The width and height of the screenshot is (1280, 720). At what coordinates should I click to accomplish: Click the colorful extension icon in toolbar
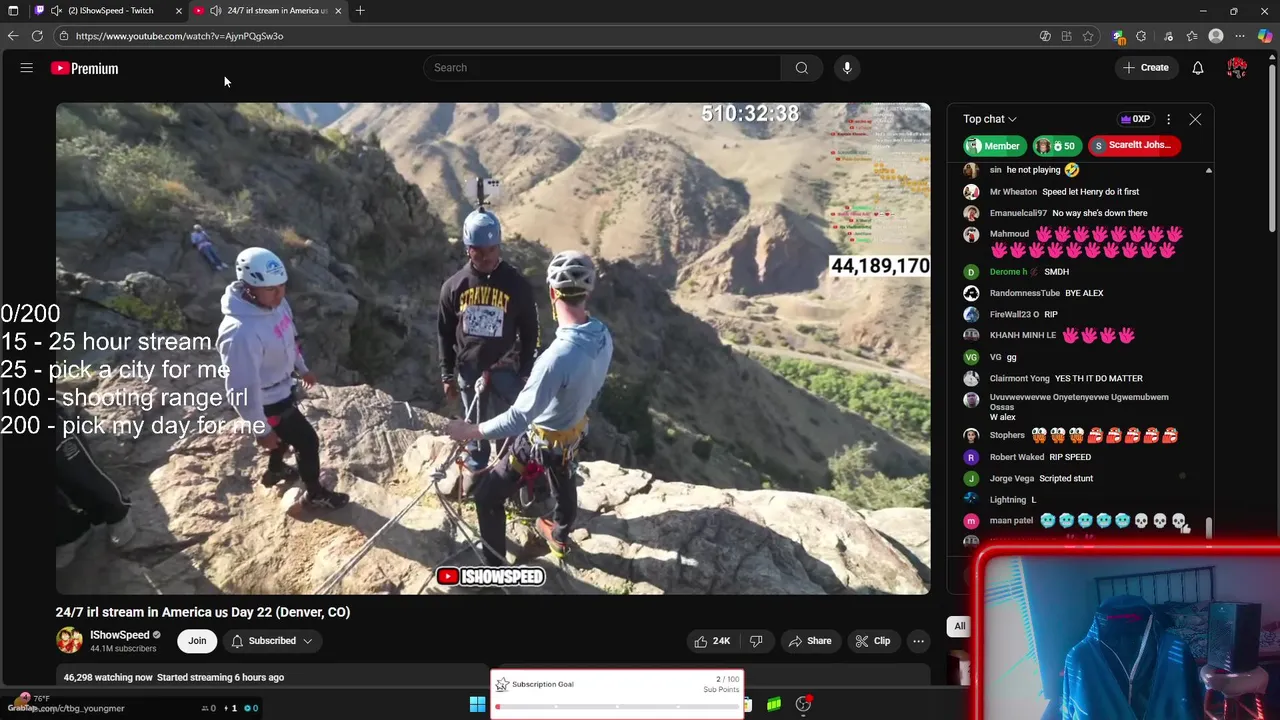pyautogui.click(x=1118, y=36)
